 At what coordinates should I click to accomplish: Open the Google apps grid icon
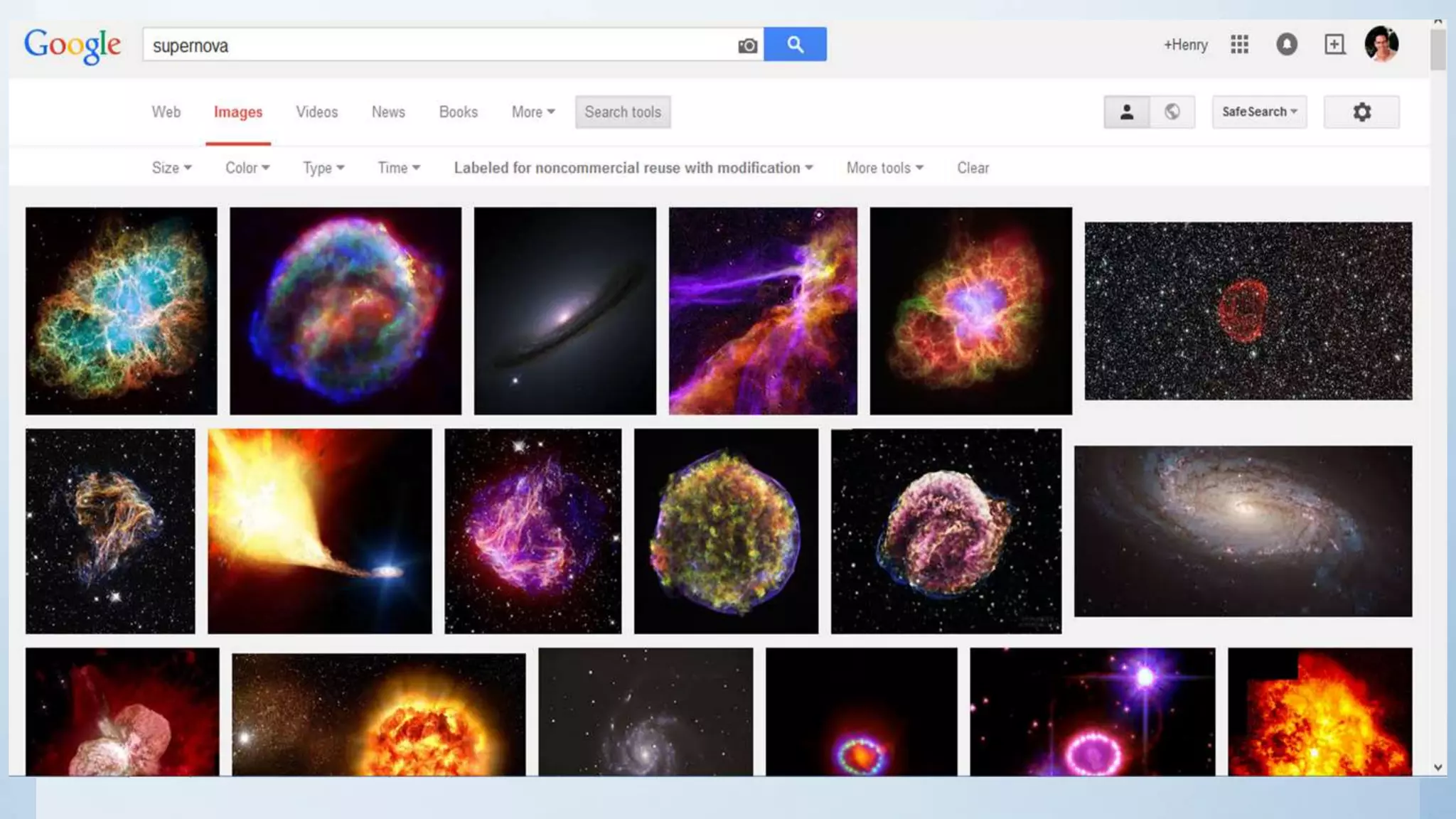(1239, 45)
